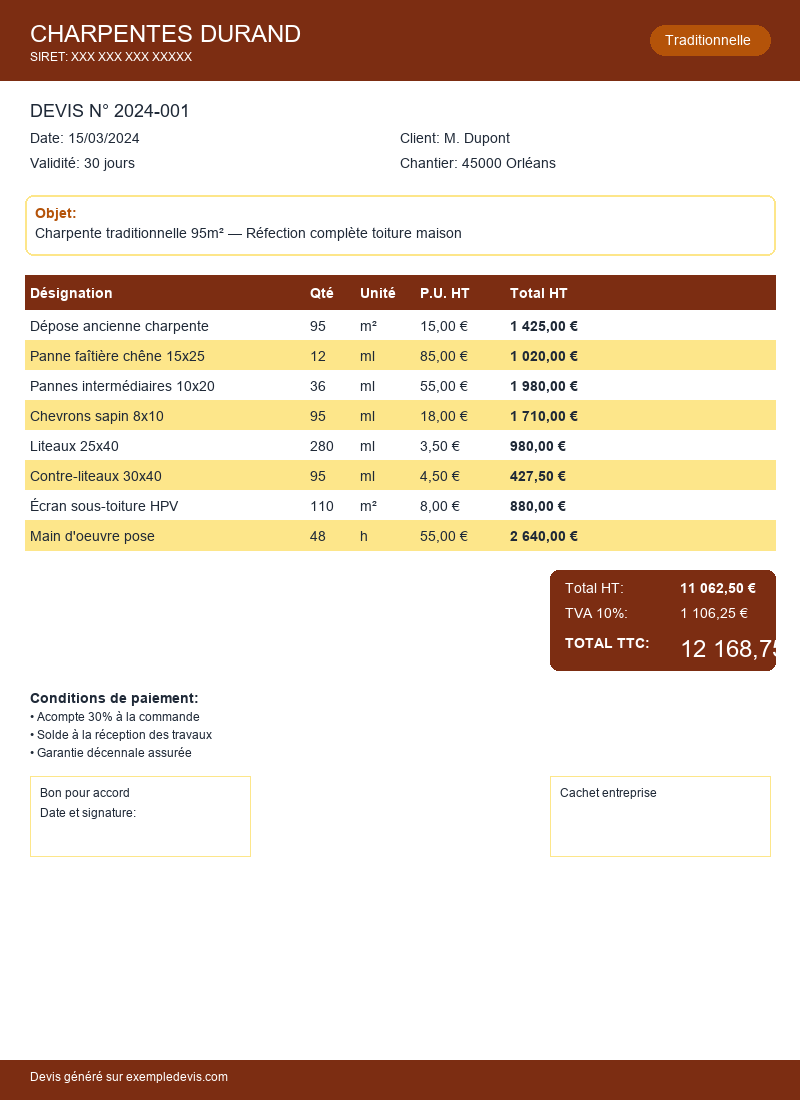
Task: Click the DEVIS N° 2024-001 heading
Action: click(110, 111)
